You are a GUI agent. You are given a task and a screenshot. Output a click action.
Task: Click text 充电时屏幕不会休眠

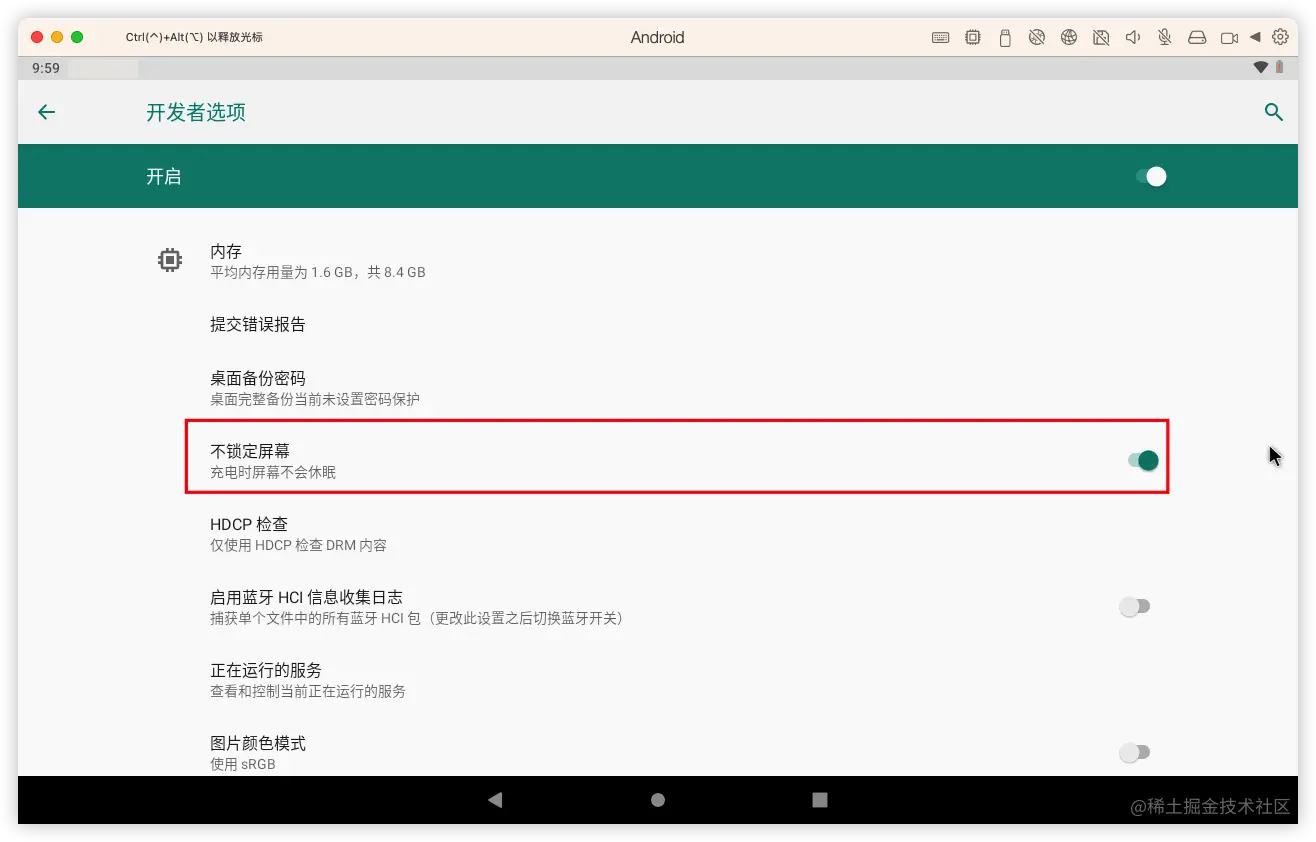273,472
